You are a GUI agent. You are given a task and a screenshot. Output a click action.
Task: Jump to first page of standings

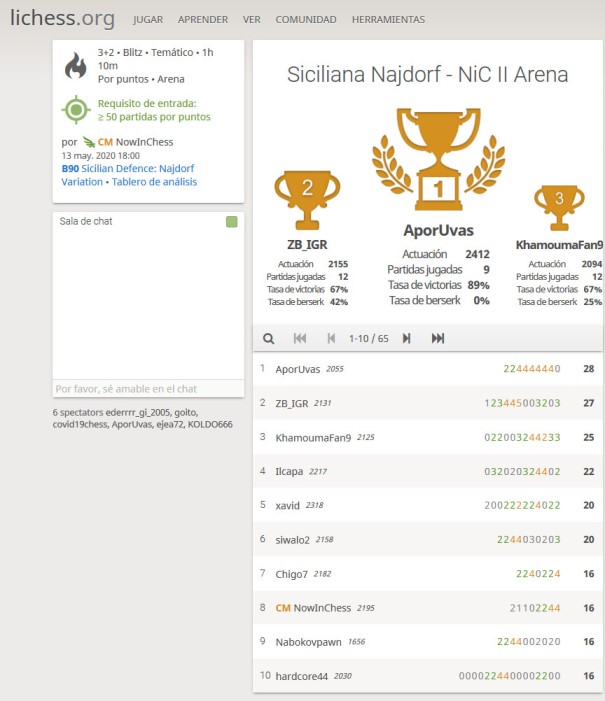click(300, 339)
